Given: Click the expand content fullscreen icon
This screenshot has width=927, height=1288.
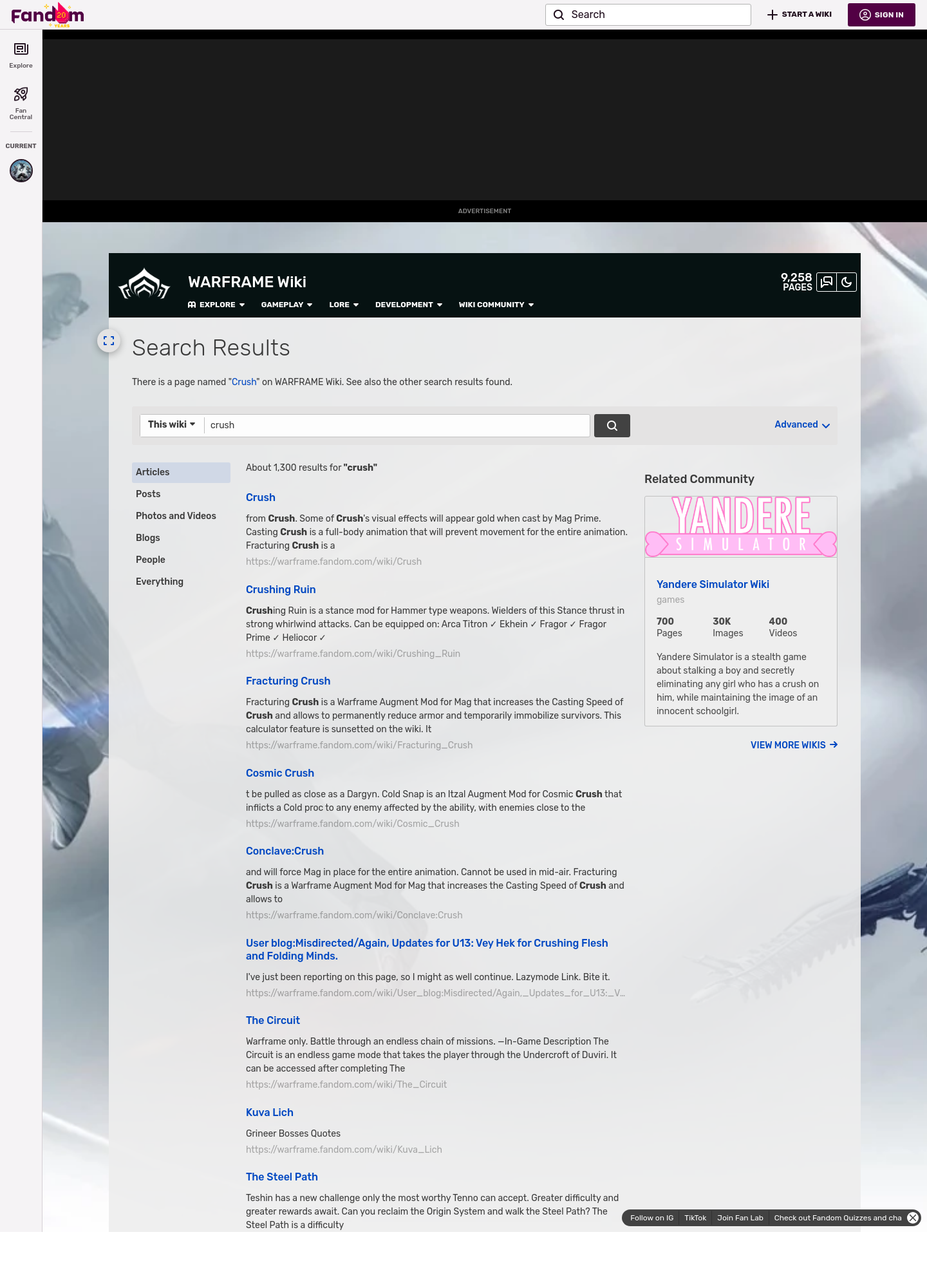Looking at the screenshot, I should [109, 341].
